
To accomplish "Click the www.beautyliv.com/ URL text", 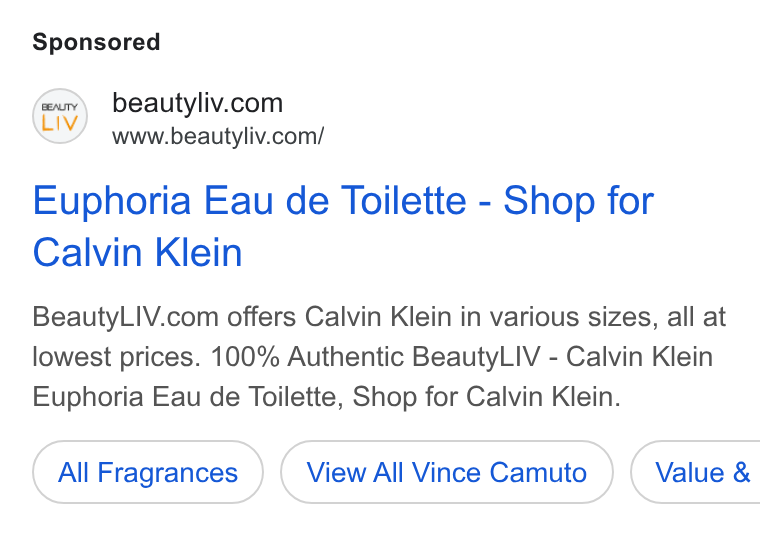I will pyautogui.click(x=218, y=136).
